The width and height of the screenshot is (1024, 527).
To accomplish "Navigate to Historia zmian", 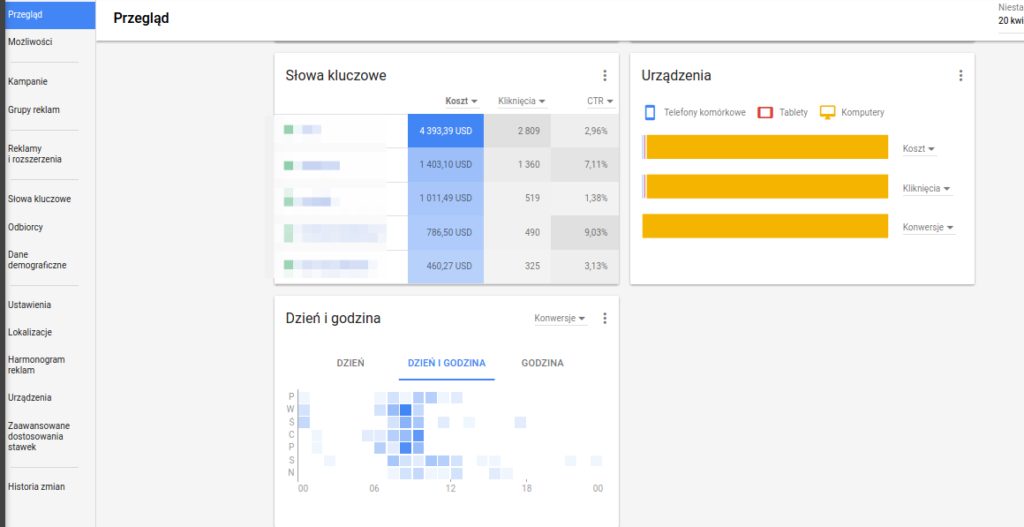I will (x=36, y=487).
